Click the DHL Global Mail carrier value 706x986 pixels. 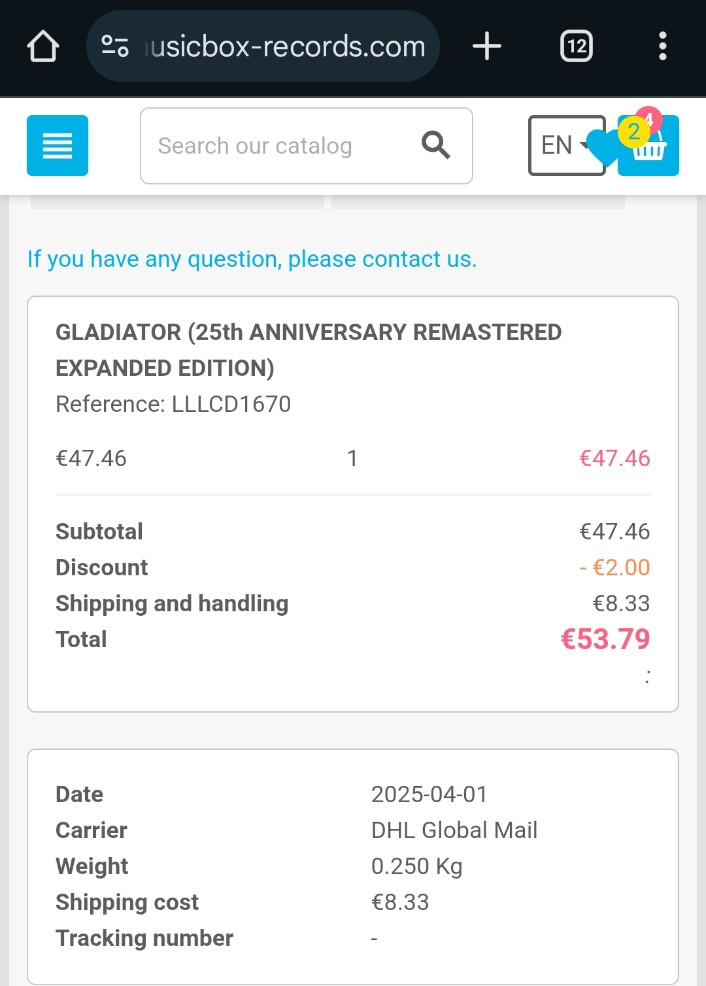tap(454, 830)
